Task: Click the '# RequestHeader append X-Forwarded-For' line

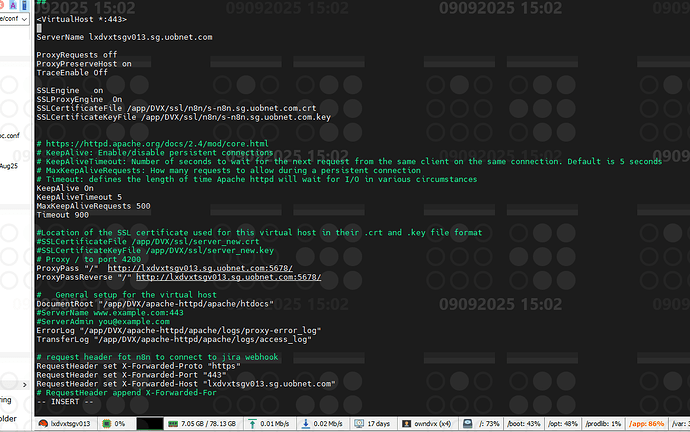Action: 127,392
